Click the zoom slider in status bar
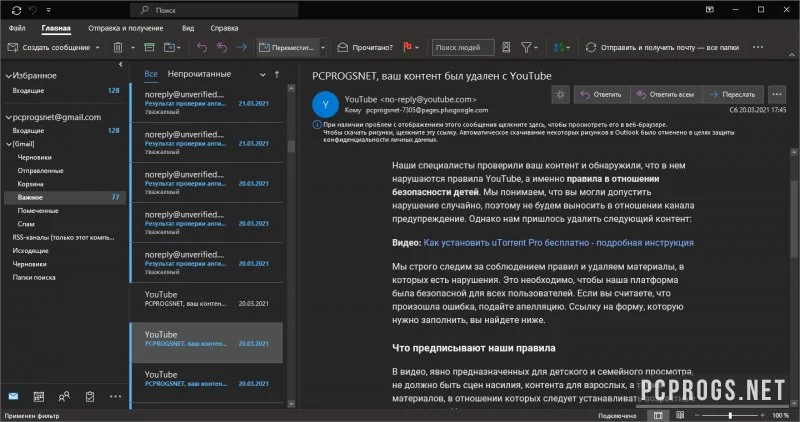This screenshot has width=800, height=422. (731, 415)
